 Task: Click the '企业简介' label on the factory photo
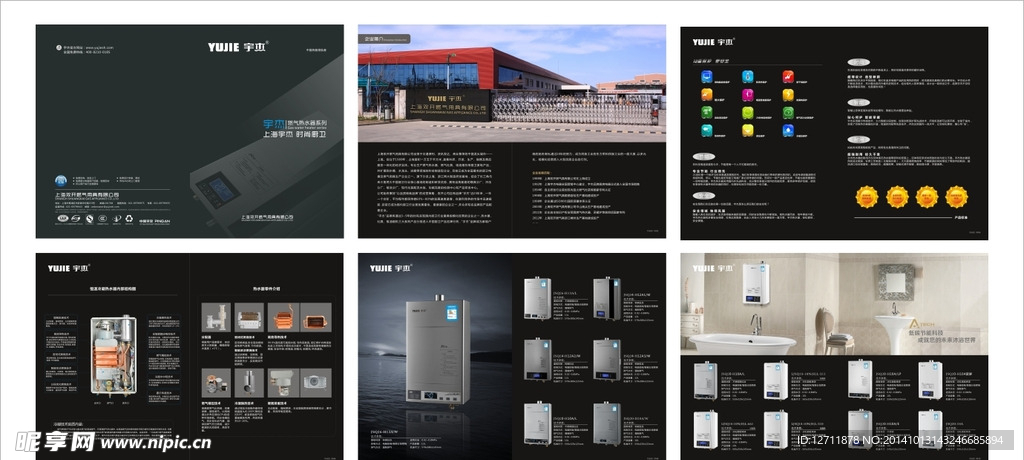click(x=385, y=39)
